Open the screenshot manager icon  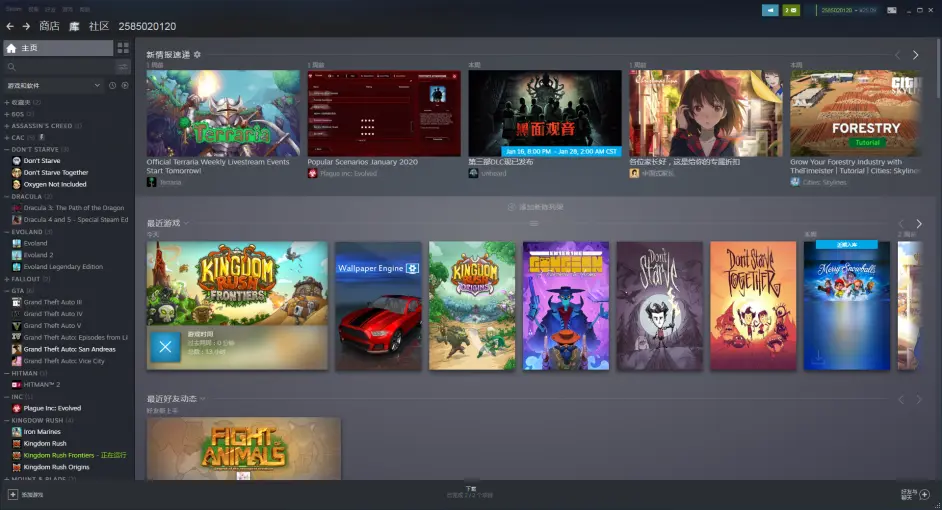(892, 10)
